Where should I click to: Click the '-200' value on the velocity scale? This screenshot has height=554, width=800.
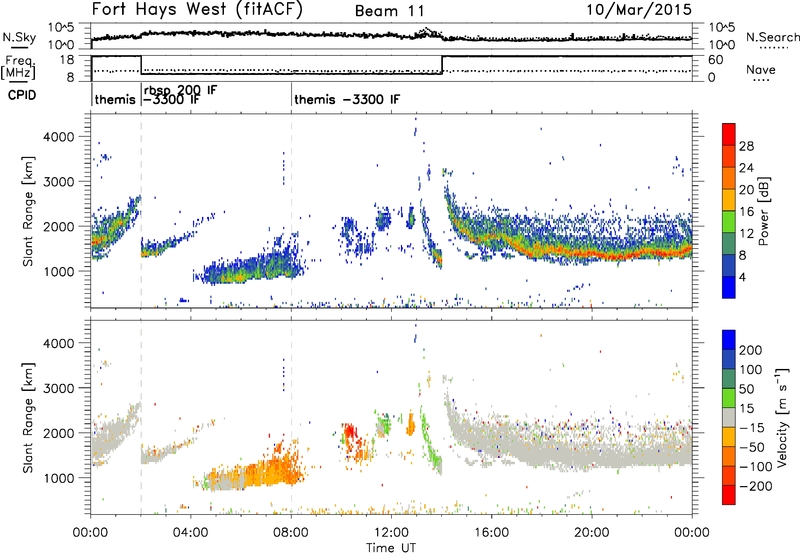click(x=756, y=486)
